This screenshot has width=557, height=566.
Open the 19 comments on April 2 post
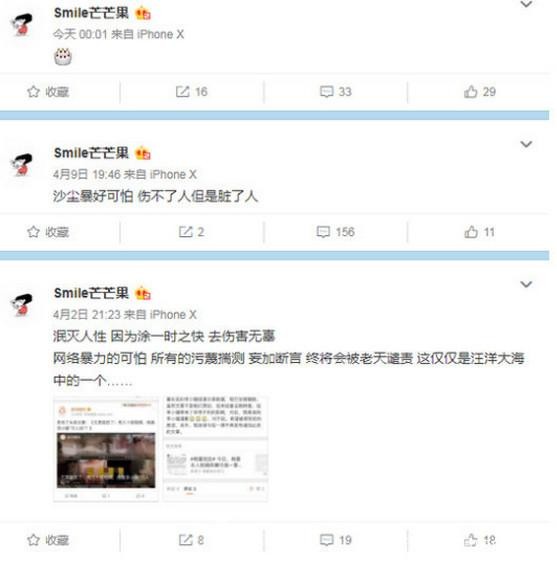(x=336, y=540)
